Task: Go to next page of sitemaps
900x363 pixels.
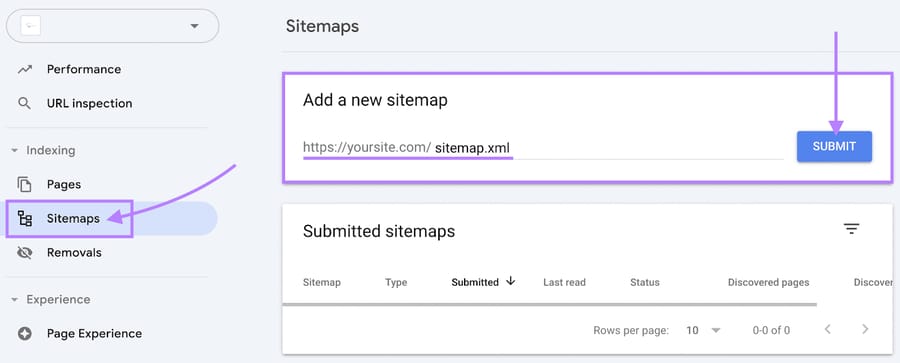Action: tap(865, 329)
